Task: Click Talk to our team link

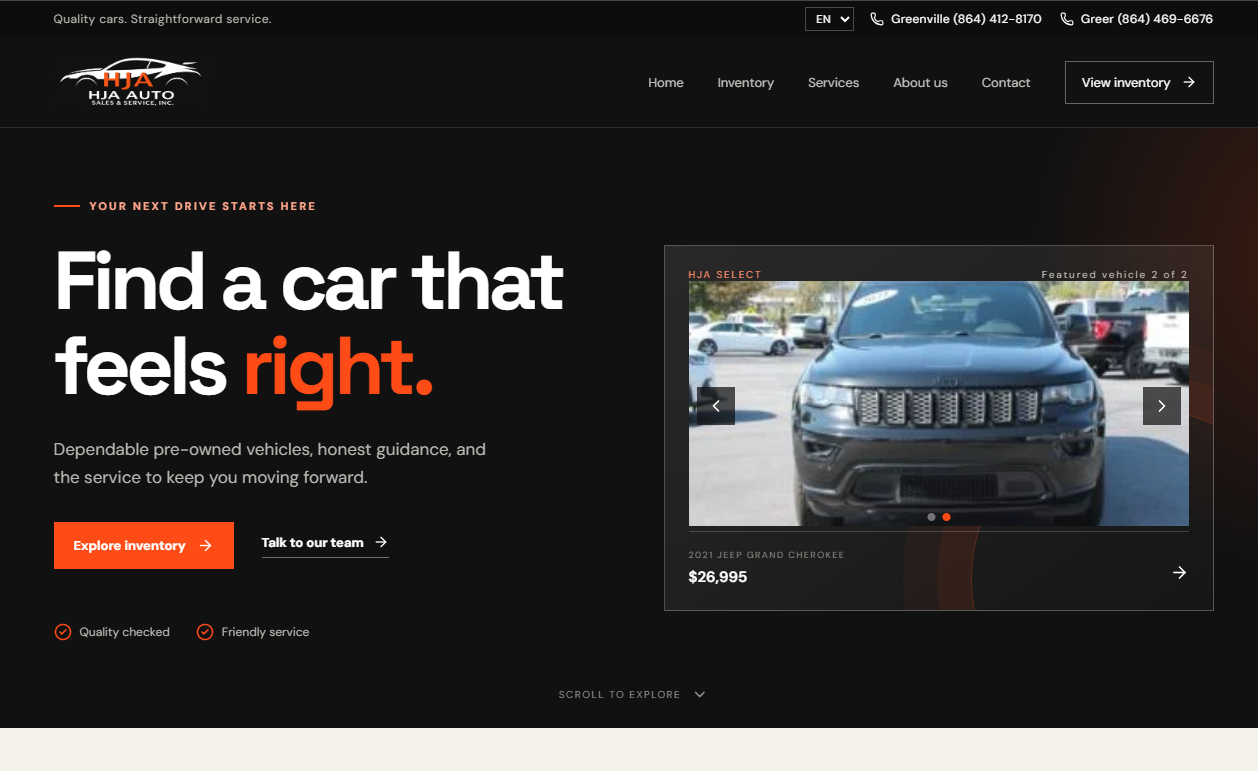Action: 325,543
